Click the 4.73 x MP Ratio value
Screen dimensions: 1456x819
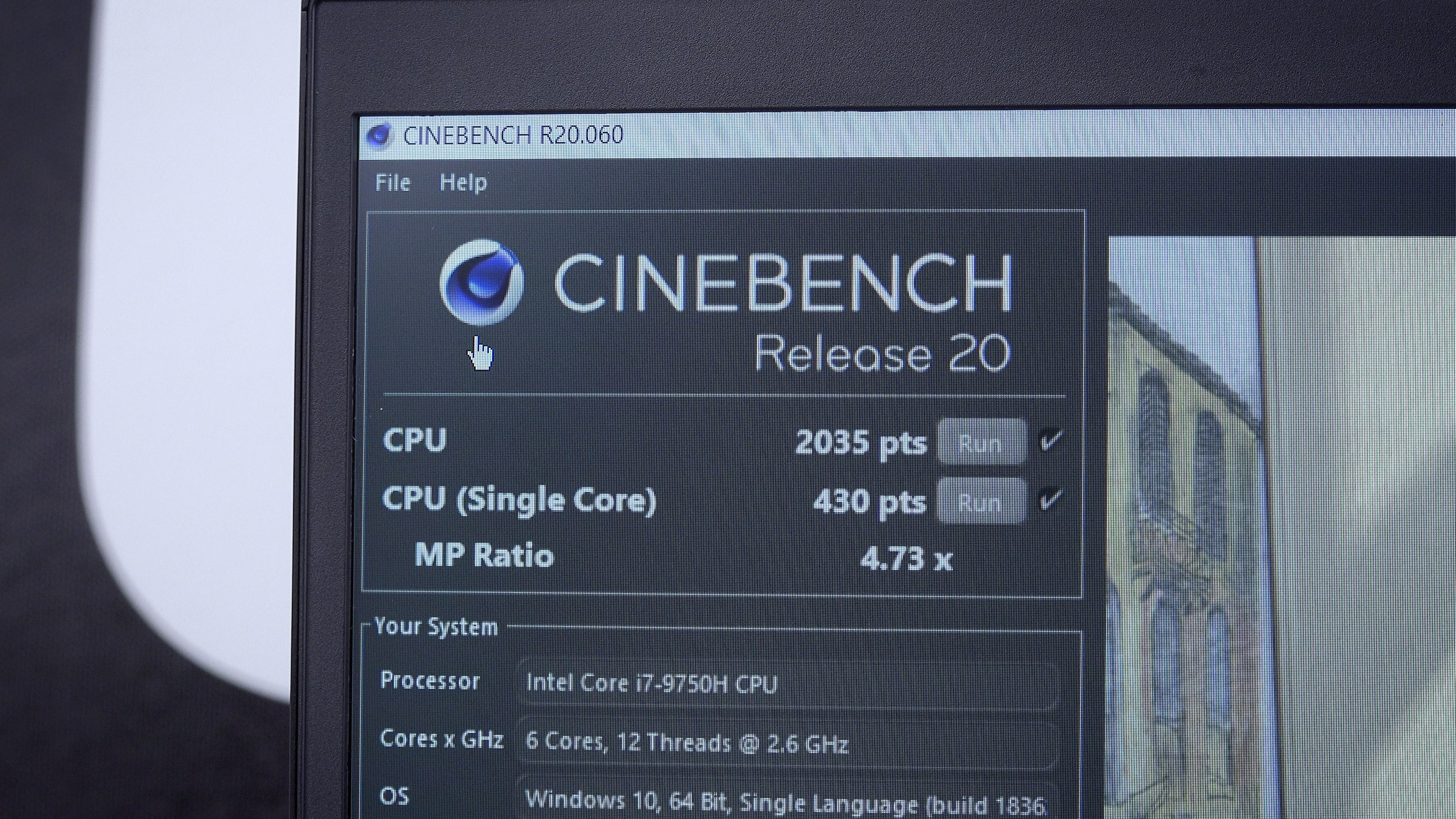[x=907, y=559]
